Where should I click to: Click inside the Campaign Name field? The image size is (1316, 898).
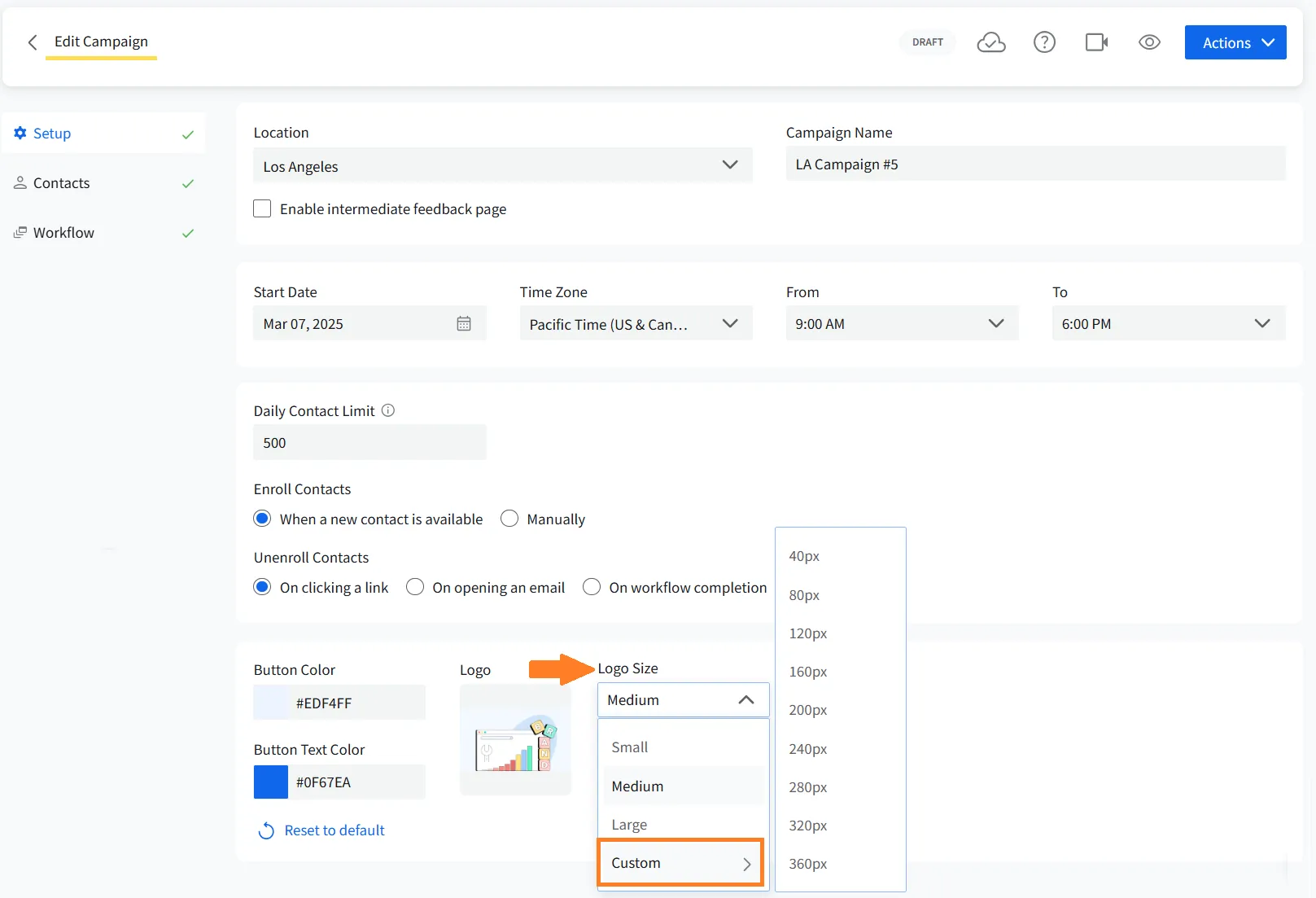coord(1034,164)
